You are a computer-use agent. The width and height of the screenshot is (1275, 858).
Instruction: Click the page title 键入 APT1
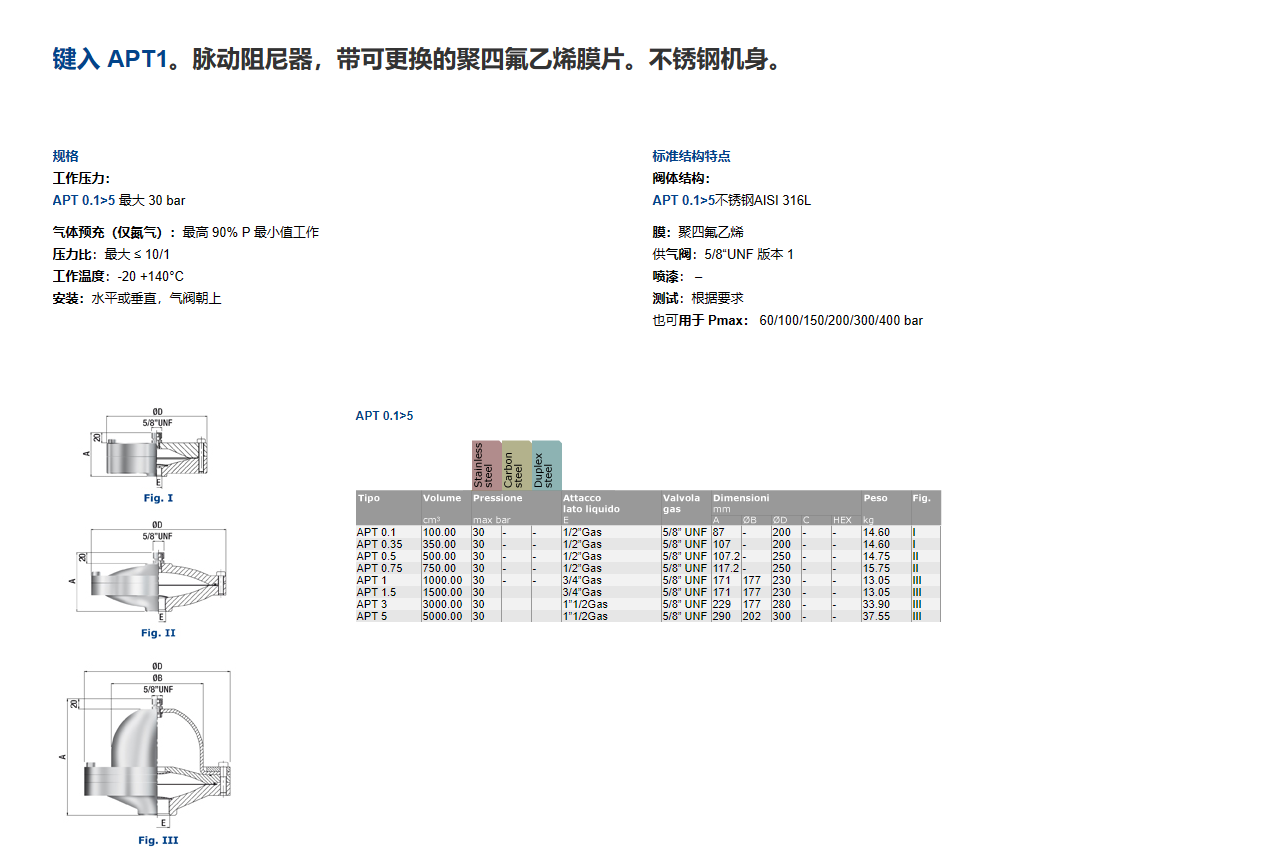(109, 60)
